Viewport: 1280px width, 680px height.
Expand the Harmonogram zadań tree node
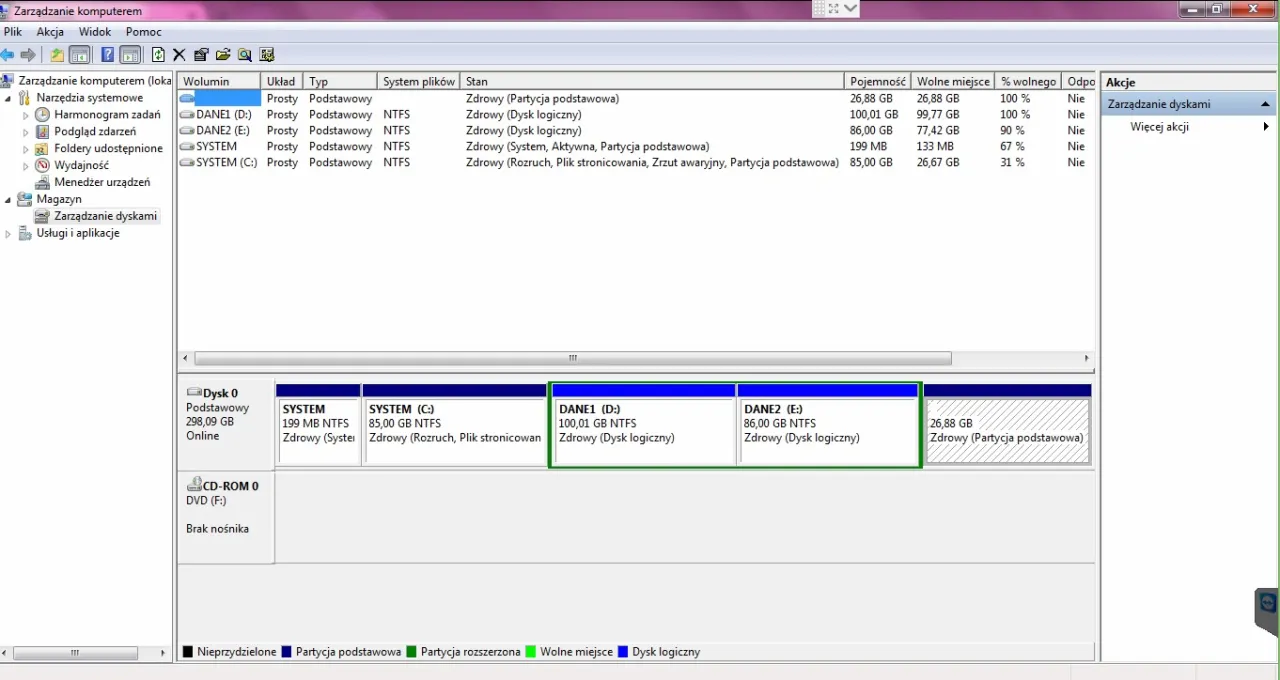25,114
